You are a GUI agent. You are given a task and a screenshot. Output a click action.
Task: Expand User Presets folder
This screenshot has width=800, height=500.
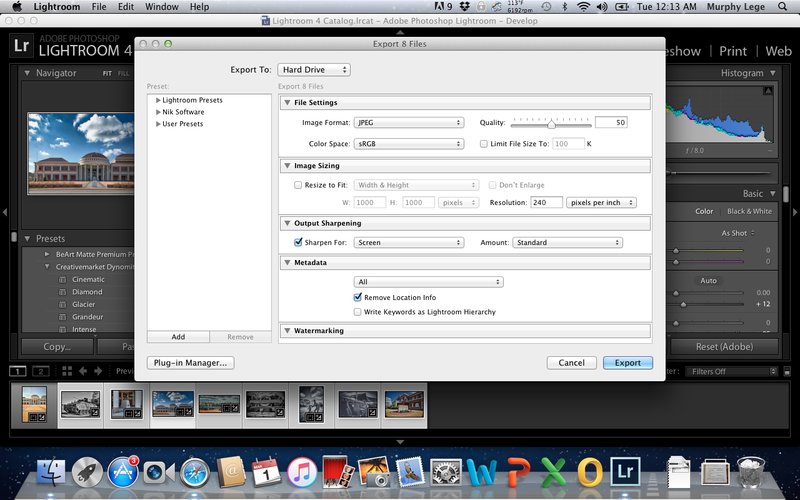click(x=158, y=123)
